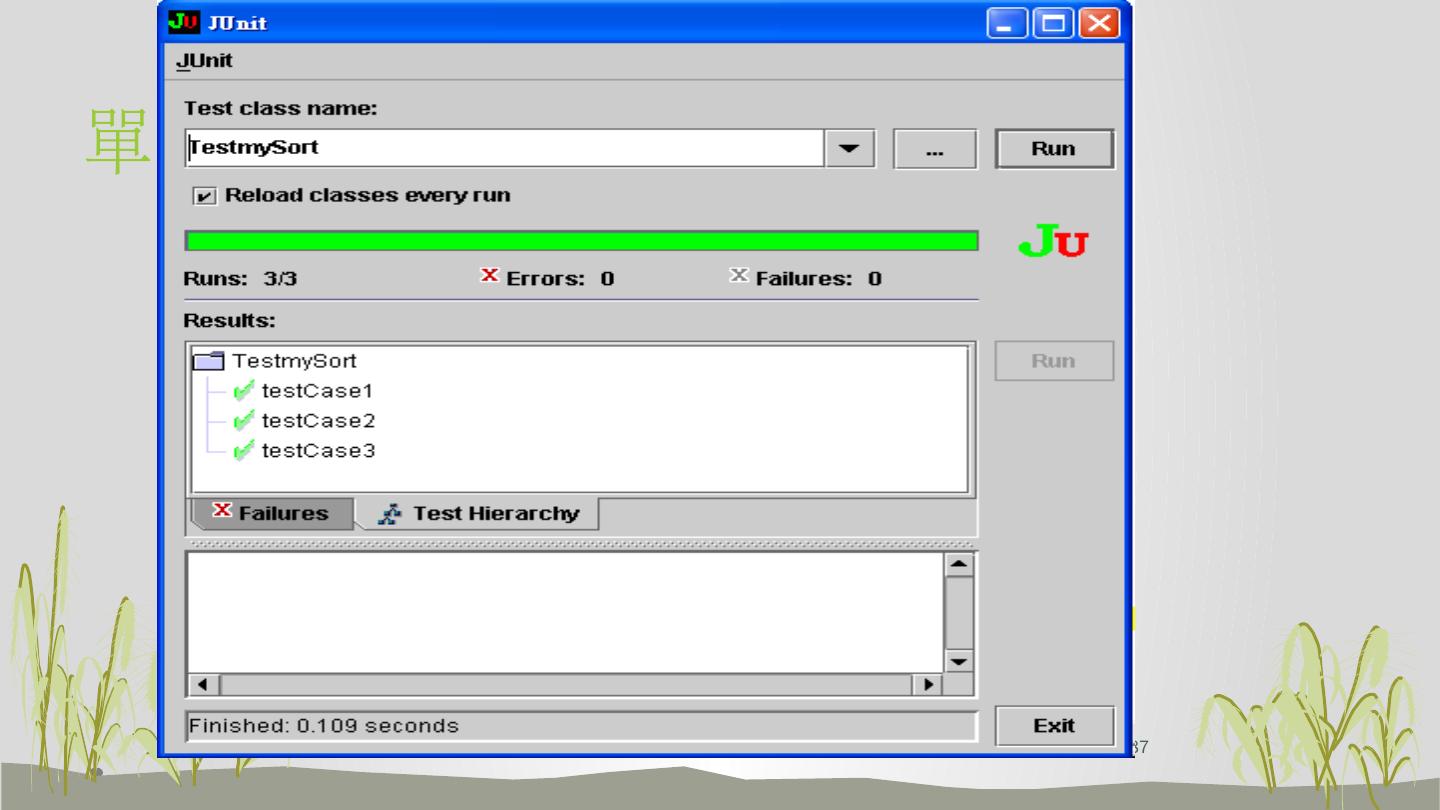Click the green checkmark beside testCase3
Viewport: 1440px width, 810px height.
(x=243, y=451)
